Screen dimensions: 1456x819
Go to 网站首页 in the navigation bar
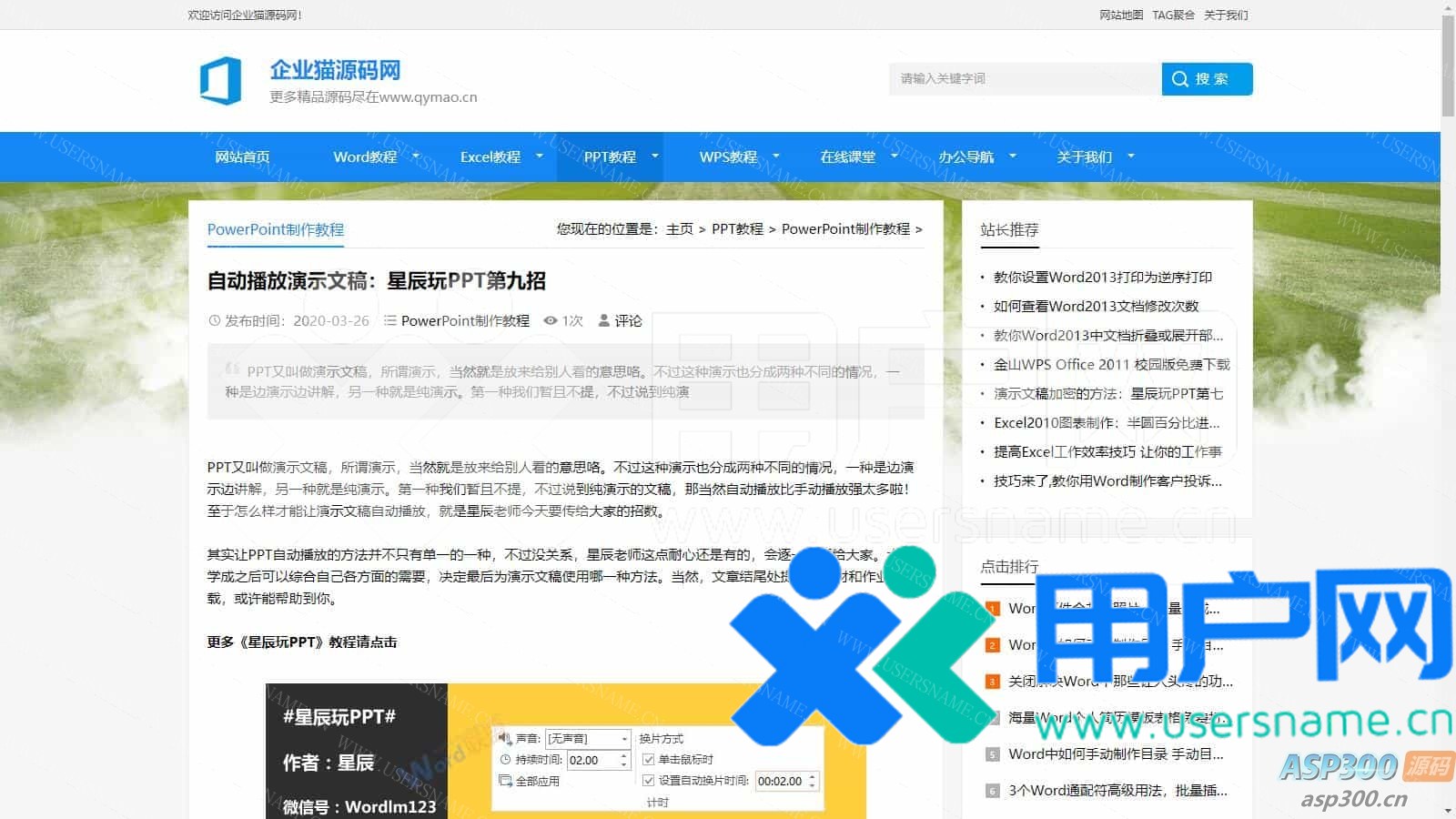(242, 157)
